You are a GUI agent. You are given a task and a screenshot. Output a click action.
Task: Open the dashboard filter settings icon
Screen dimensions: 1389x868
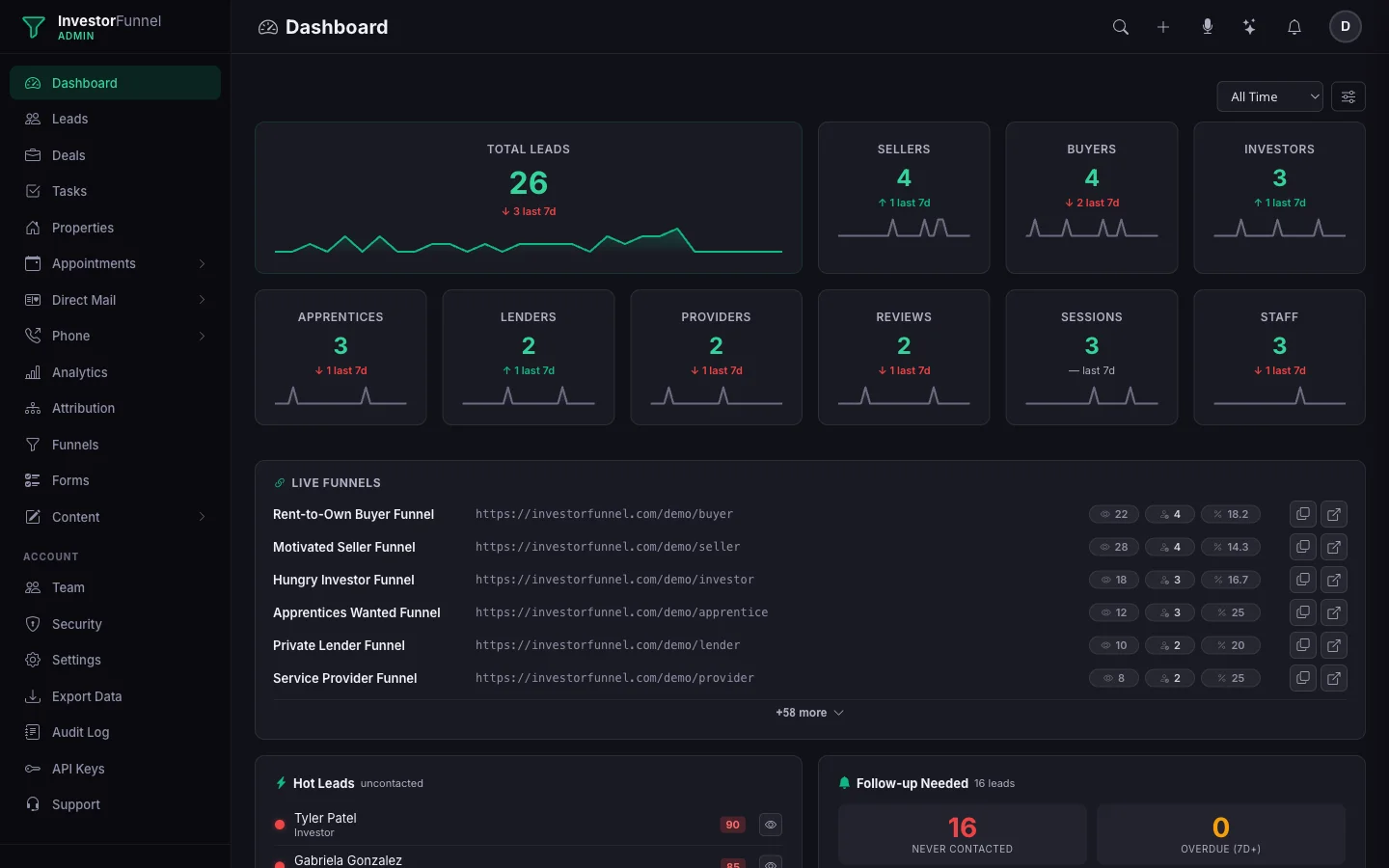click(1348, 96)
